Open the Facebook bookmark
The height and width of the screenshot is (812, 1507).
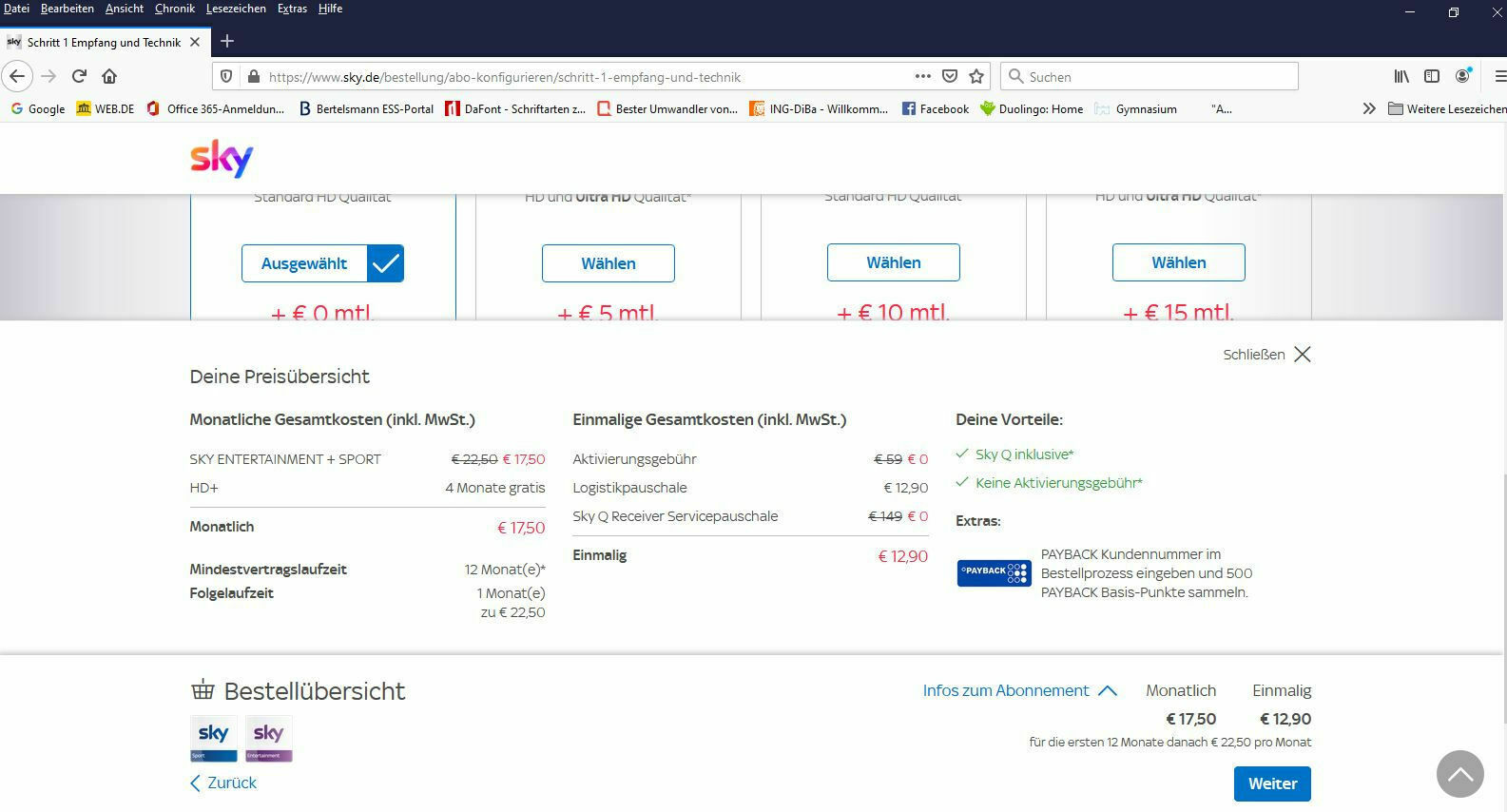coord(936,108)
